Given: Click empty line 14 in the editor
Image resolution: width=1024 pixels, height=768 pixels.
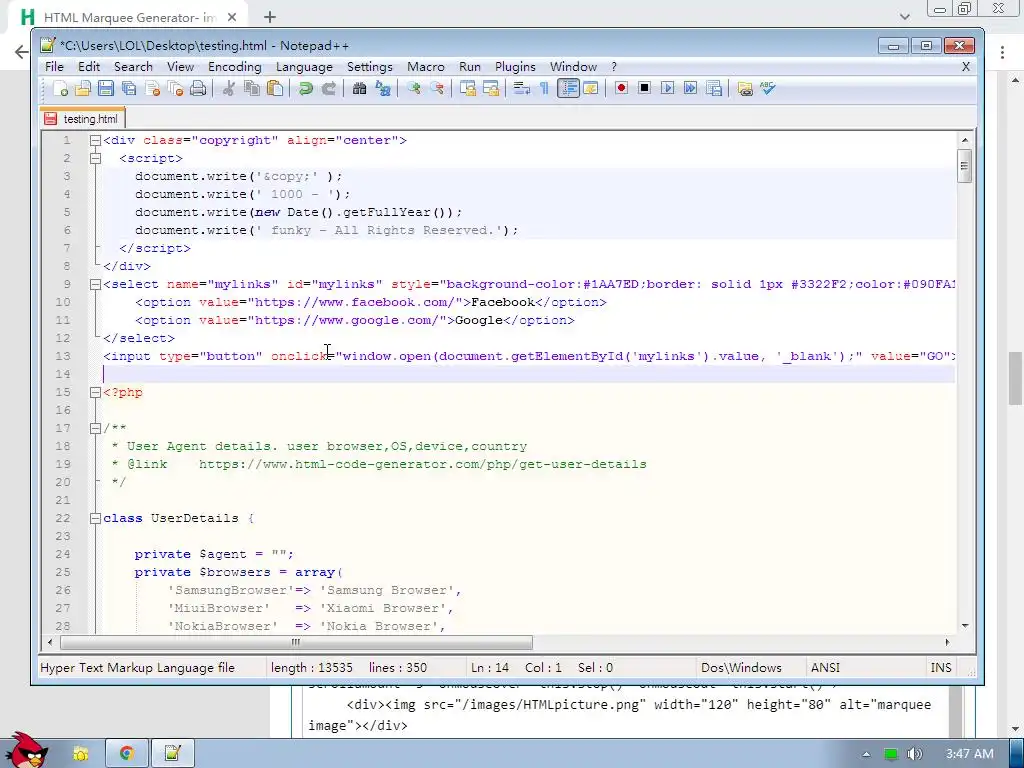Looking at the screenshot, I should pyautogui.click(x=529, y=374).
